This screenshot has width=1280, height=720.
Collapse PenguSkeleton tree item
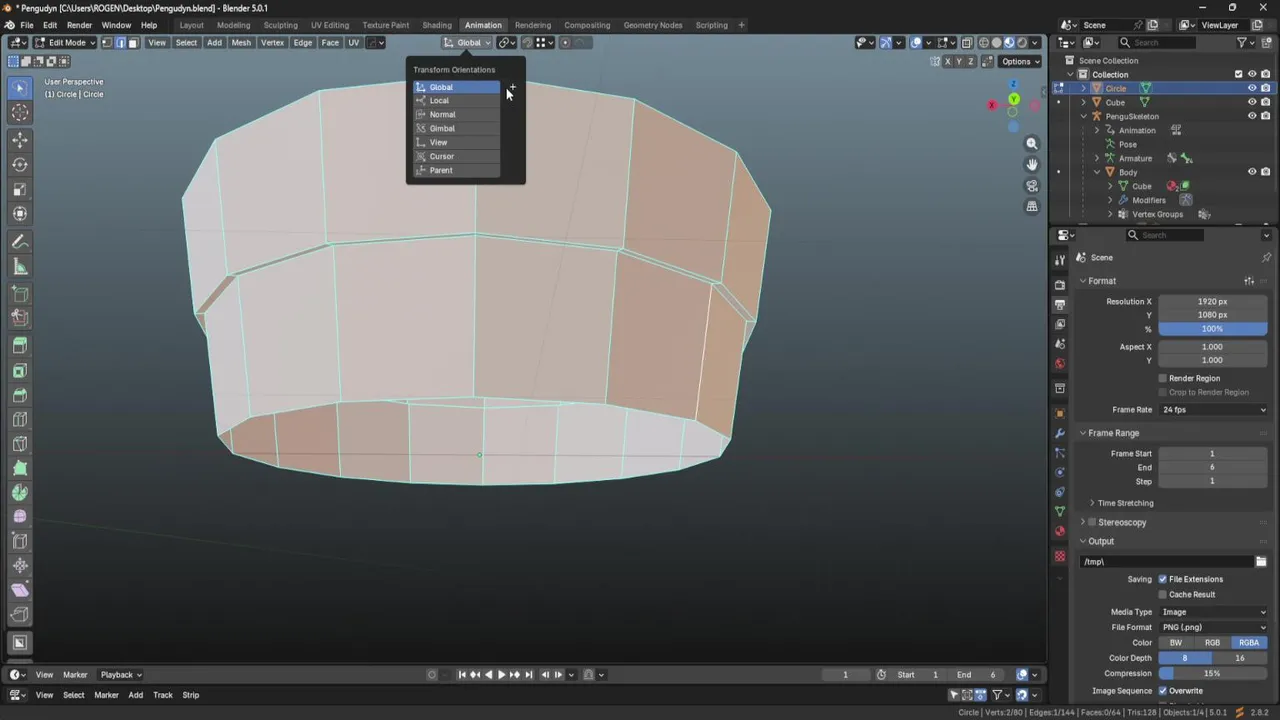point(1083,116)
